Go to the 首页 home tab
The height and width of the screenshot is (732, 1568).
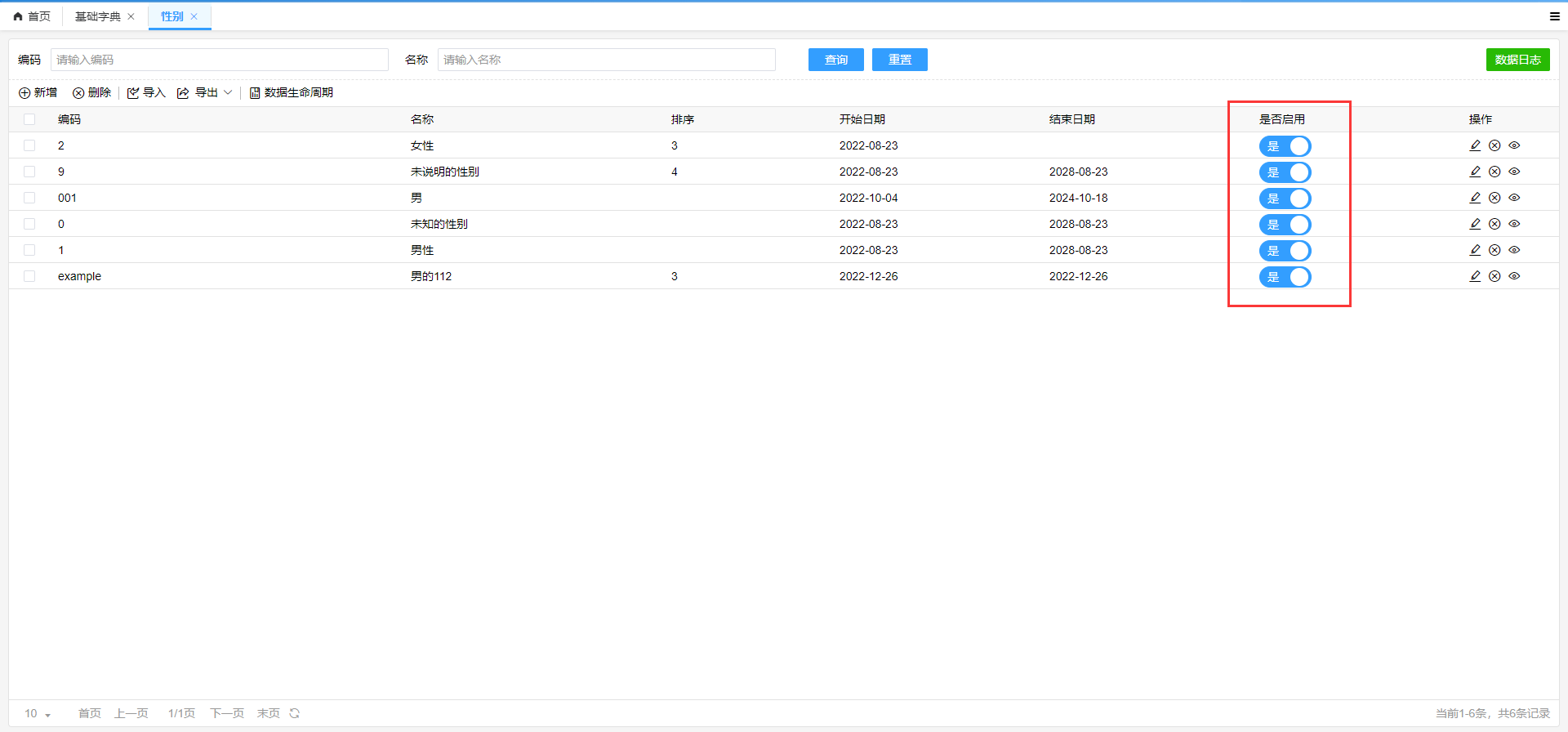[32, 16]
